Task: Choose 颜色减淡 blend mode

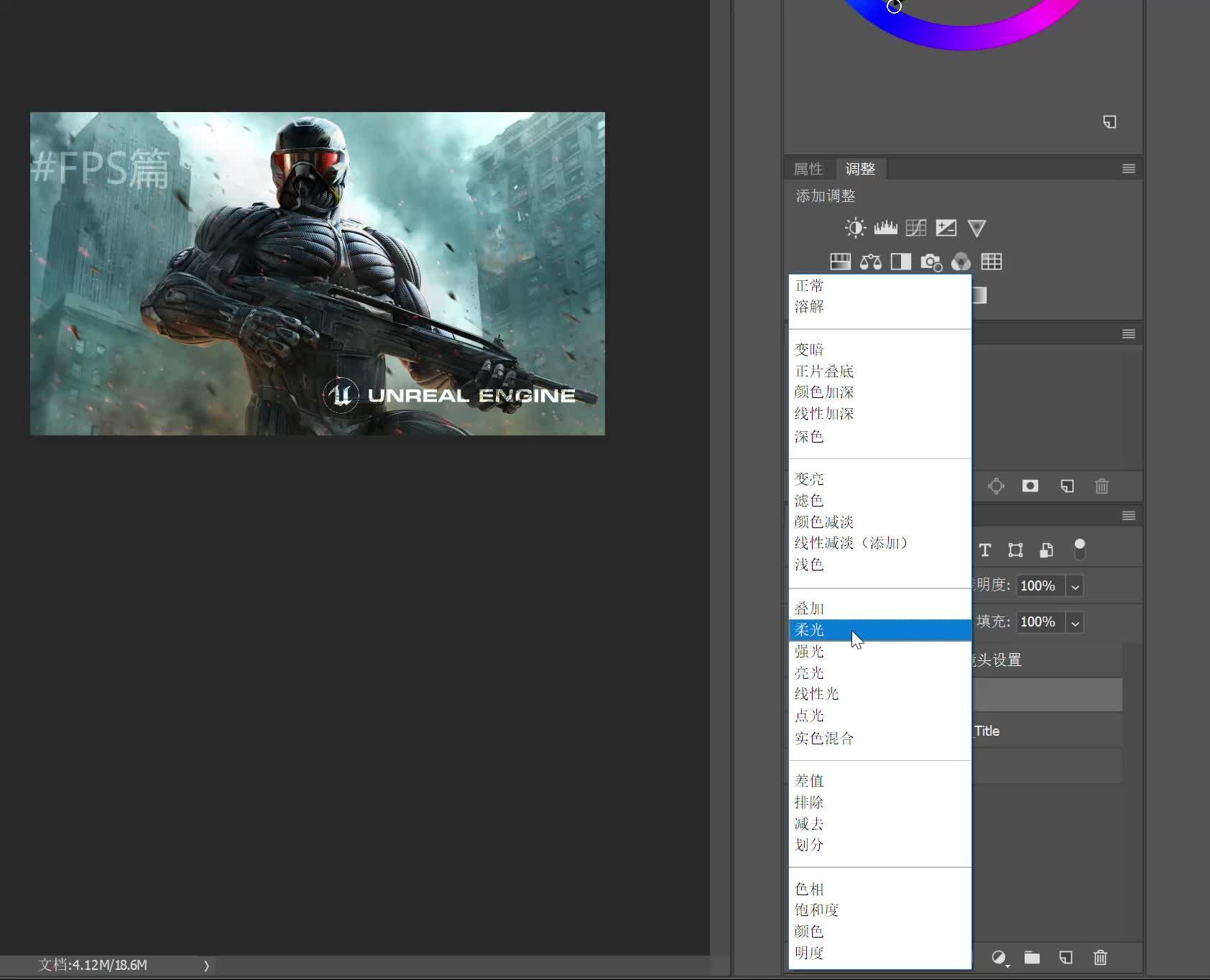Action: pos(880,522)
